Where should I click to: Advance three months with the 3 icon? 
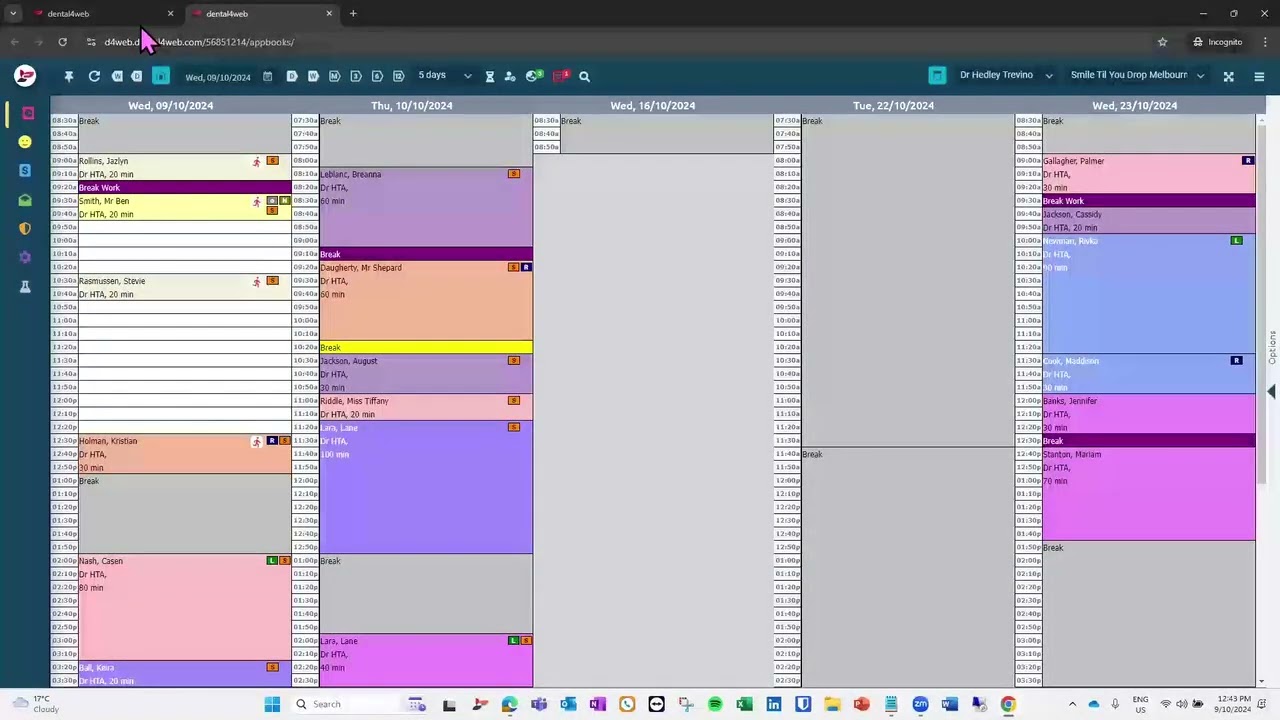point(356,76)
